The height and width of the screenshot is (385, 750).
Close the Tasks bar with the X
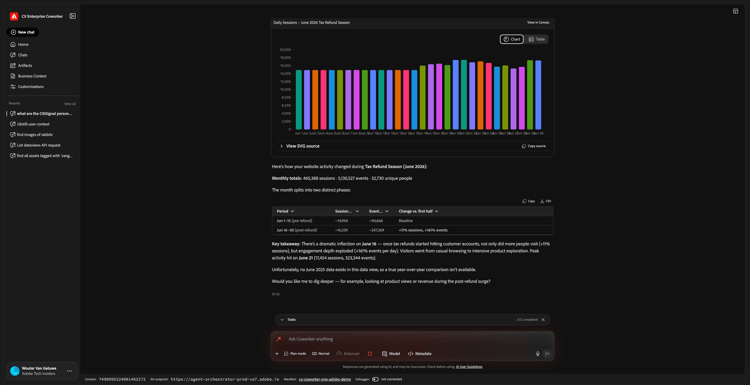click(543, 319)
